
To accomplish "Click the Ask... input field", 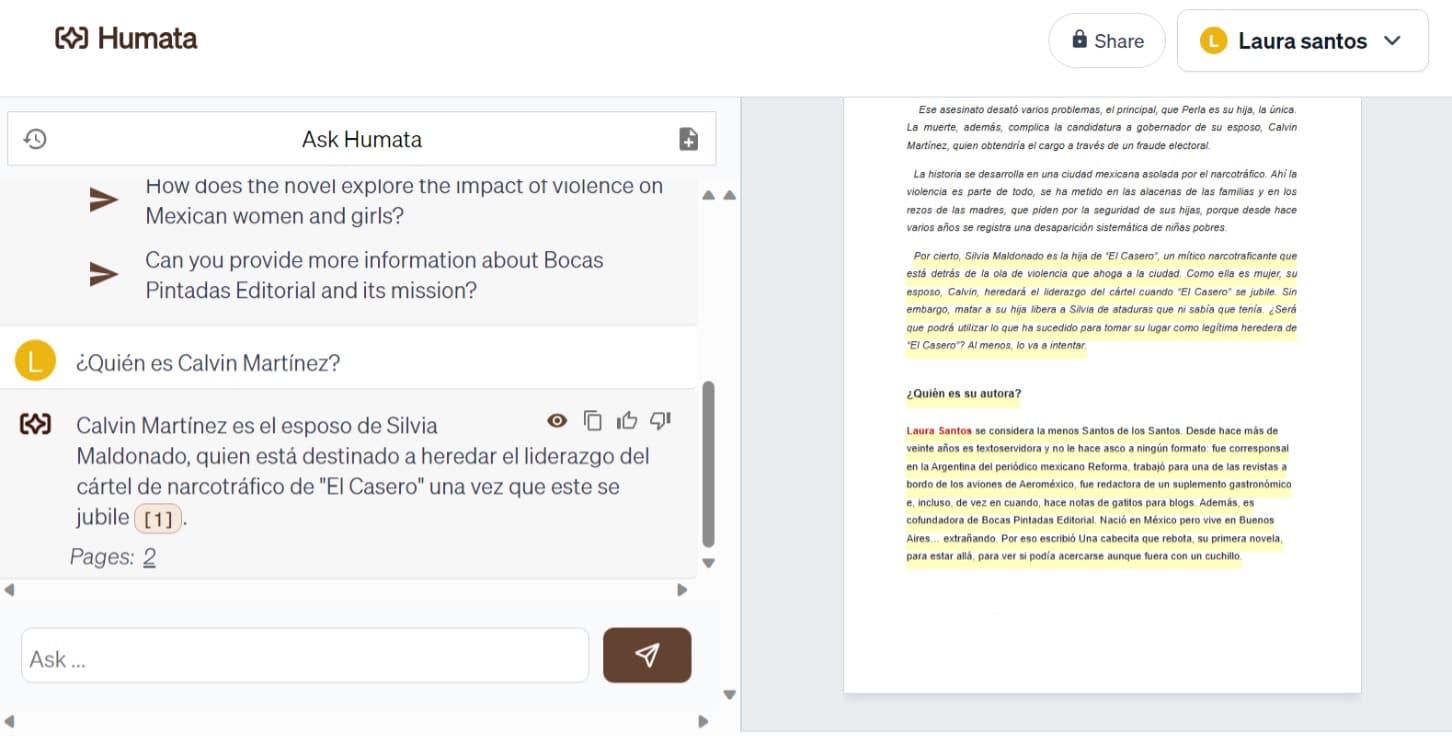I will (x=305, y=656).
